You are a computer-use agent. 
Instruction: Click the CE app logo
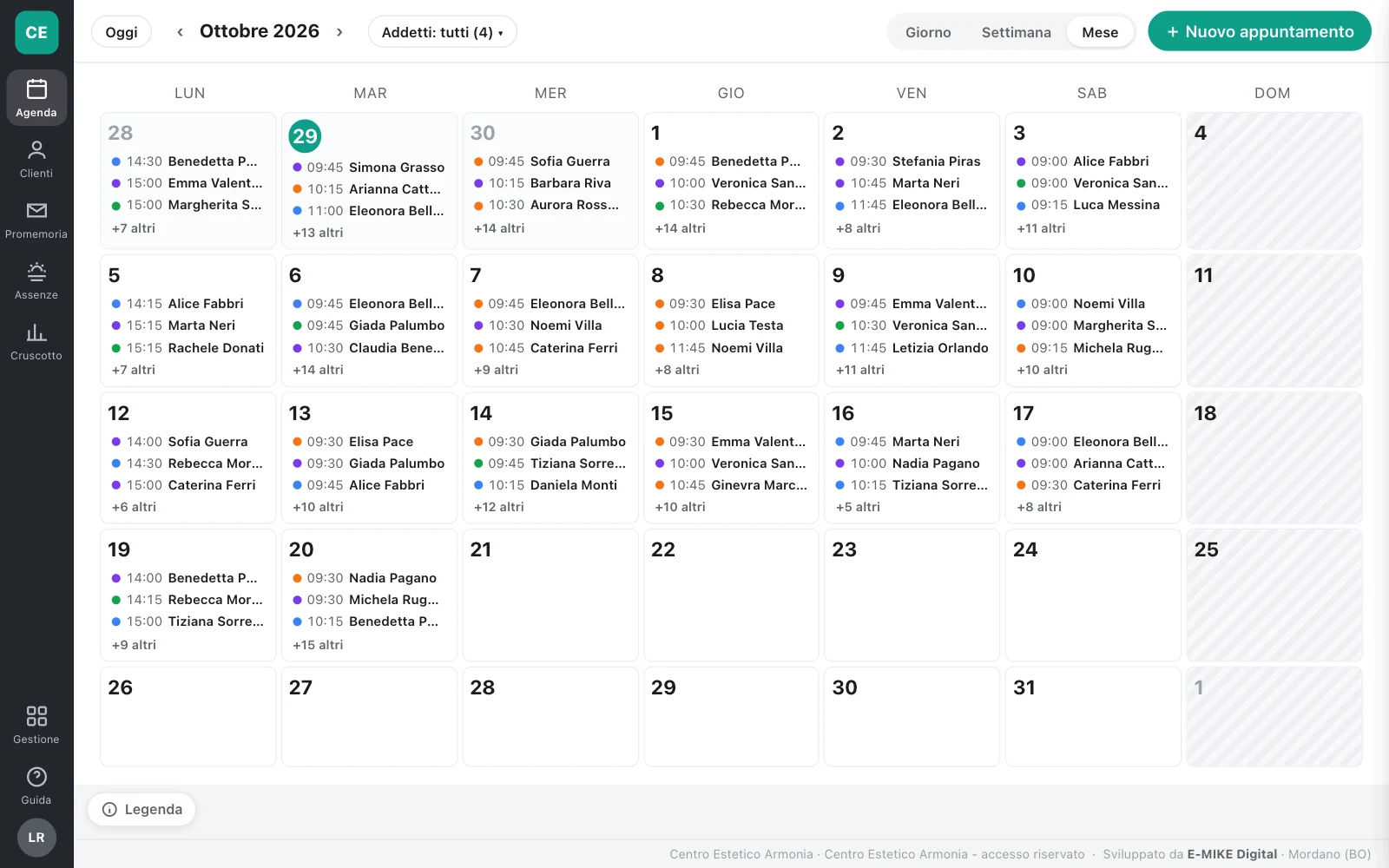(x=36, y=32)
